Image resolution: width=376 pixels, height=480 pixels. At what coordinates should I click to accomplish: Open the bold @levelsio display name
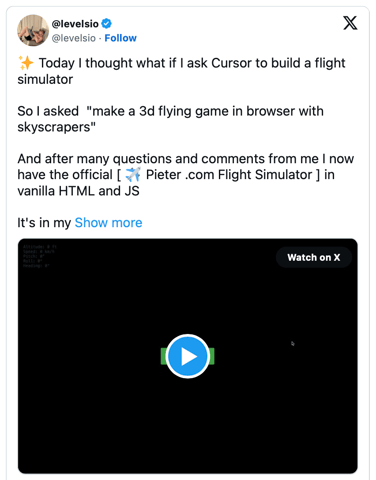click(x=75, y=24)
